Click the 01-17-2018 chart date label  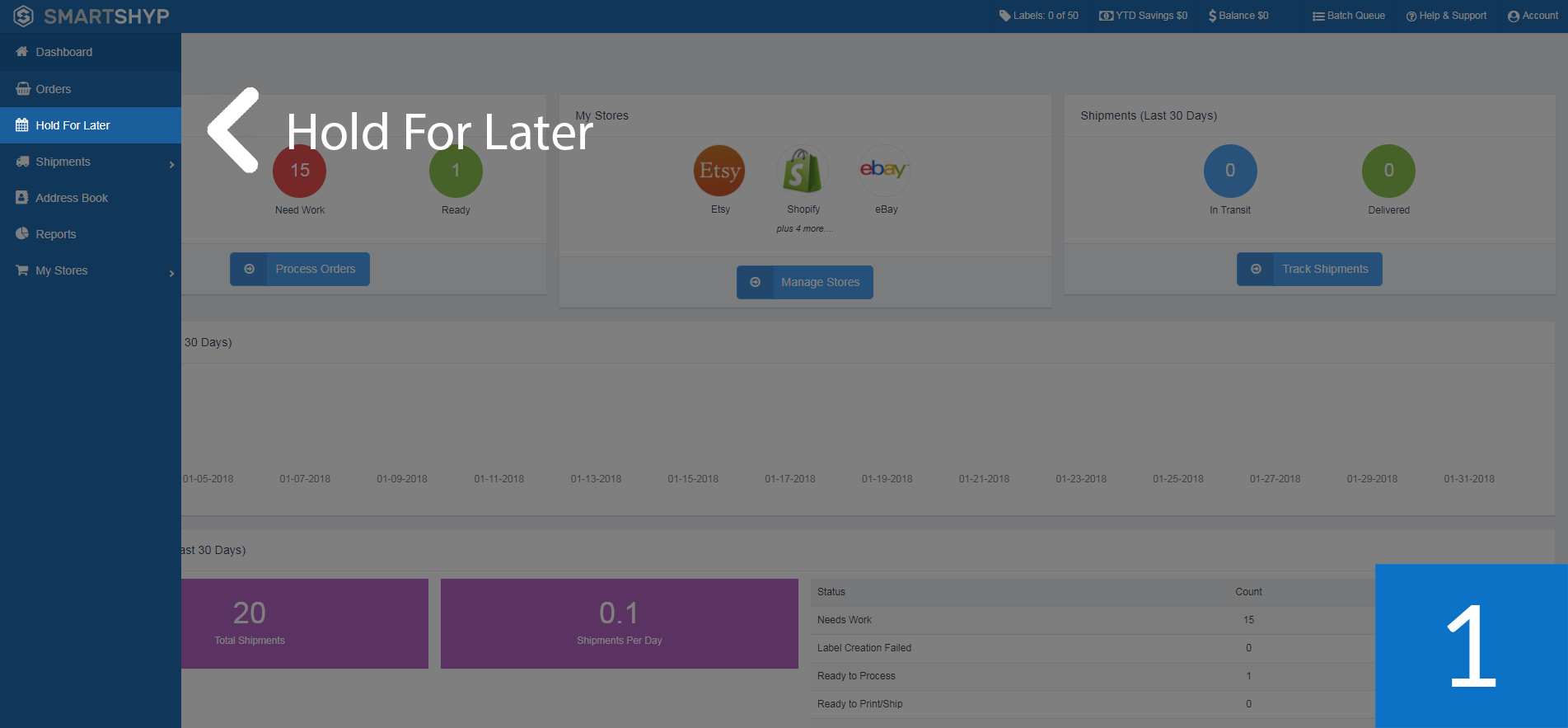(790, 479)
